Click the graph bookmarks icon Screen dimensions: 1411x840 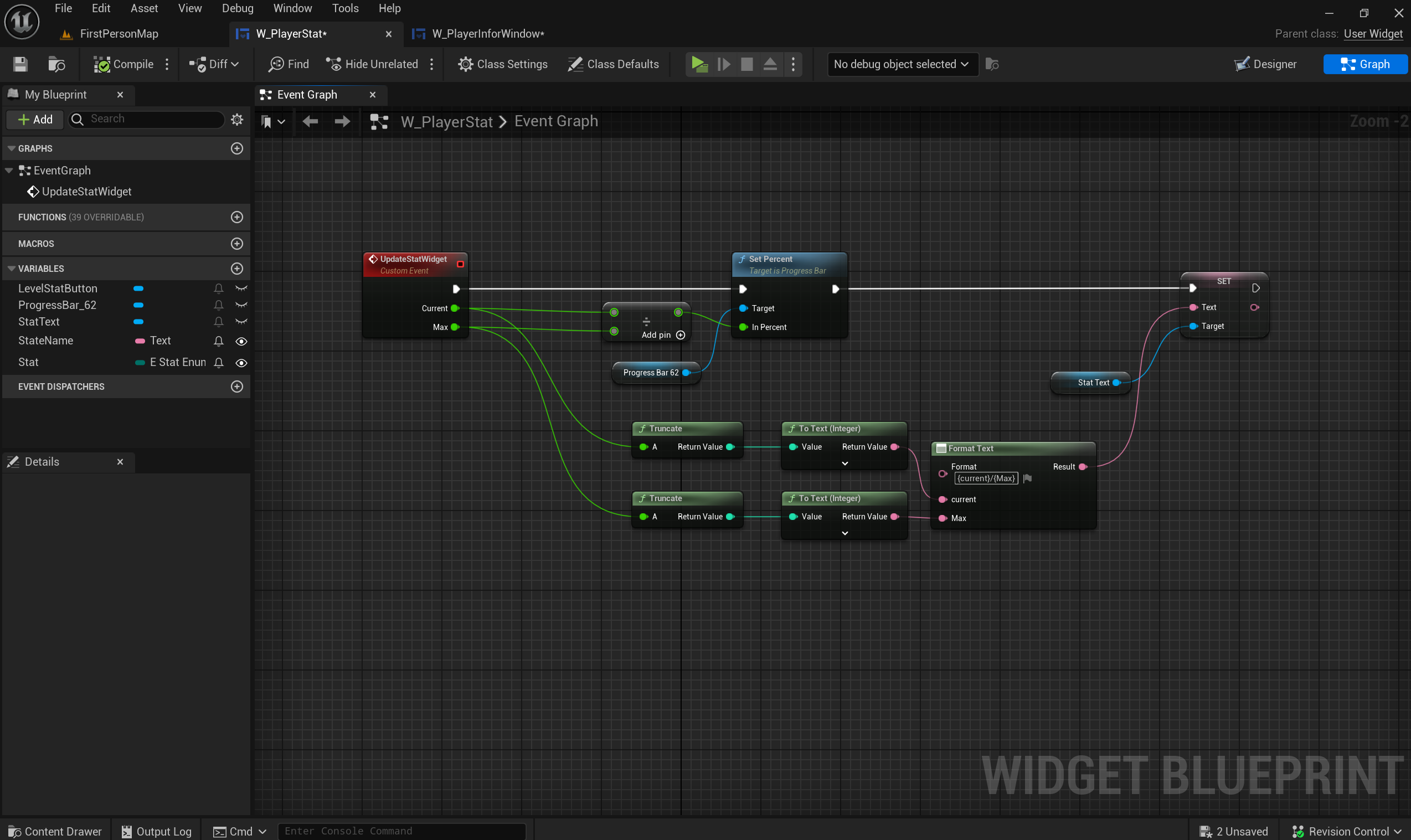[x=266, y=122]
